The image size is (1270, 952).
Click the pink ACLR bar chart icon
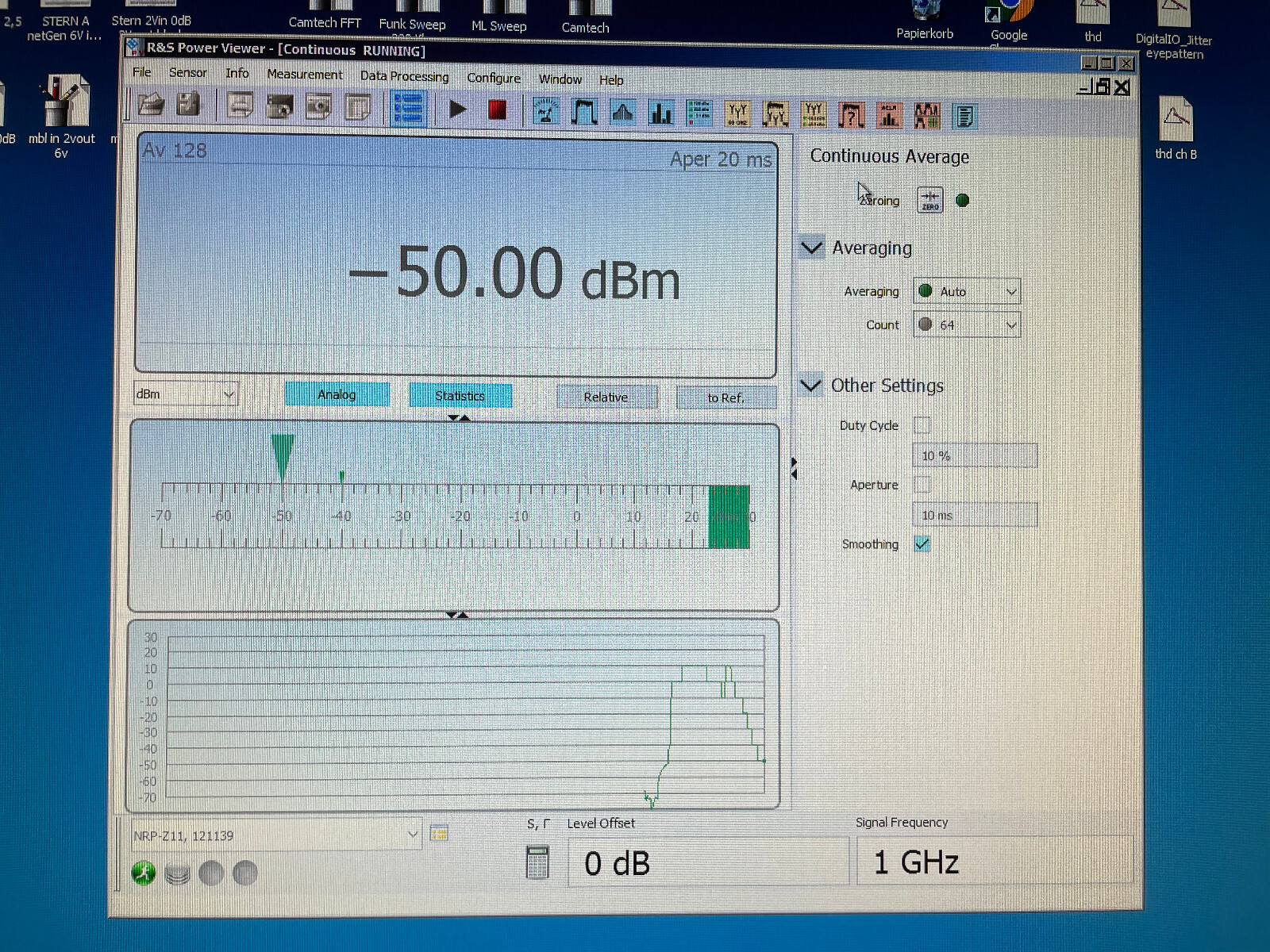click(x=889, y=117)
